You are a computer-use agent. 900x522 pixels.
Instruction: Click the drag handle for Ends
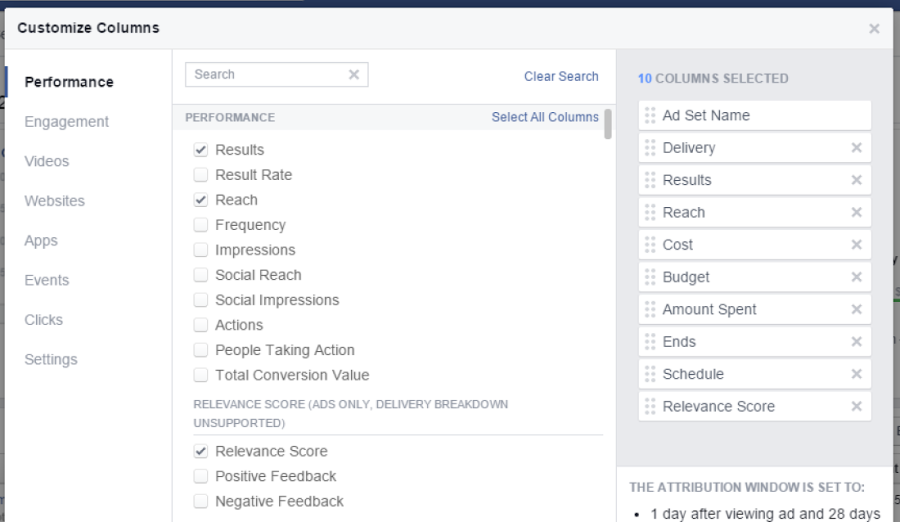click(x=650, y=342)
